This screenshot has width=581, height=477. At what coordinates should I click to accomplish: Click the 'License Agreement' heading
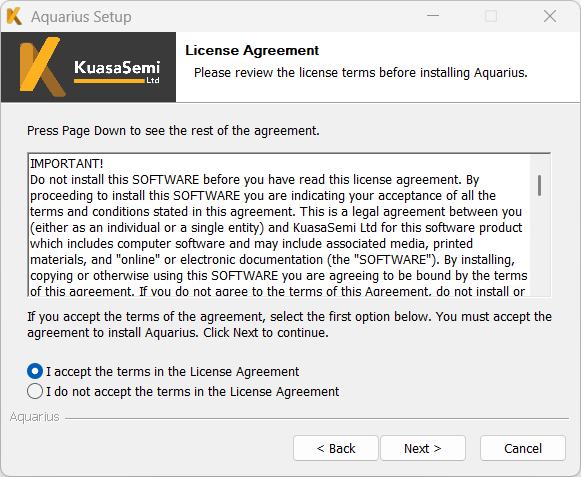(252, 50)
